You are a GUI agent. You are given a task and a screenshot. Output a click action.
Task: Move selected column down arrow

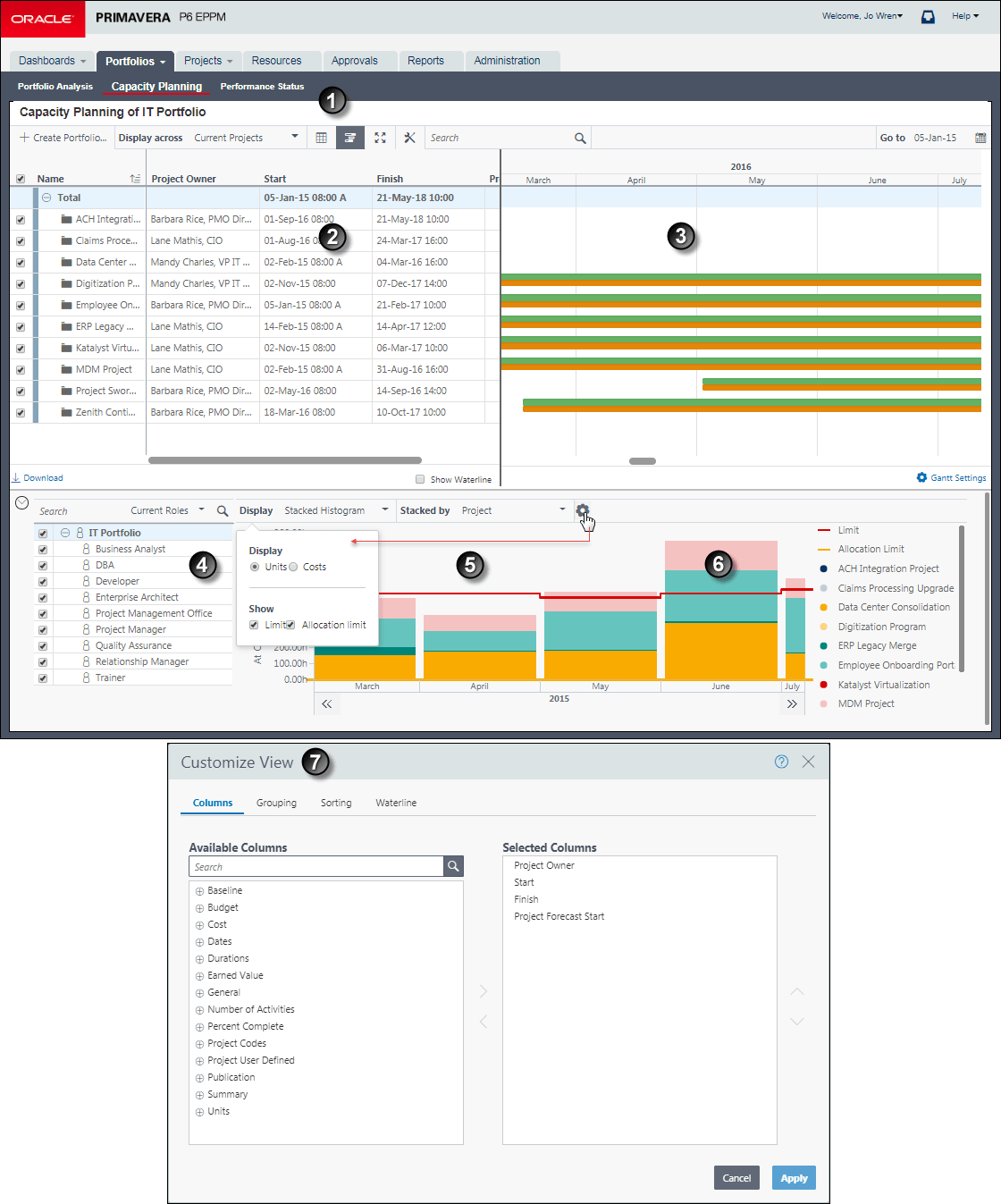(797, 1021)
